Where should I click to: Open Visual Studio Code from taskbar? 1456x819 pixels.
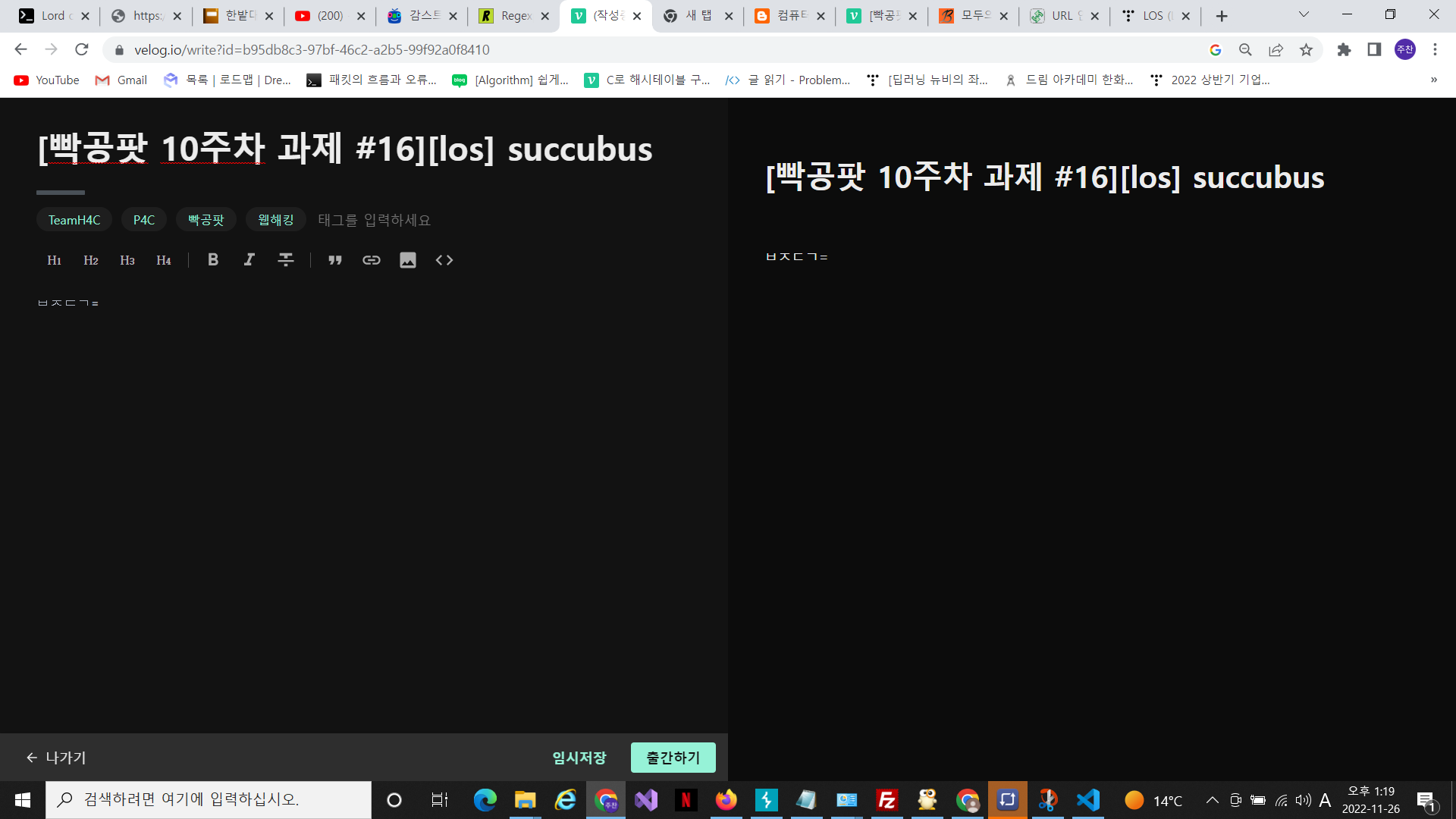[1087, 800]
